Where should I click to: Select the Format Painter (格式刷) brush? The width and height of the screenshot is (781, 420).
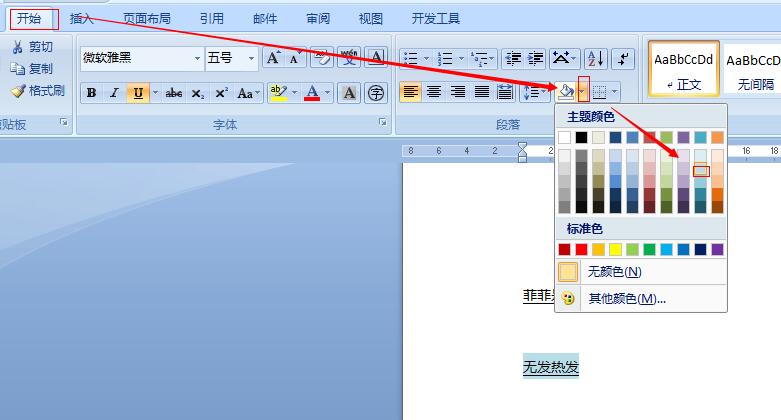pyautogui.click(x=18, y=91)
